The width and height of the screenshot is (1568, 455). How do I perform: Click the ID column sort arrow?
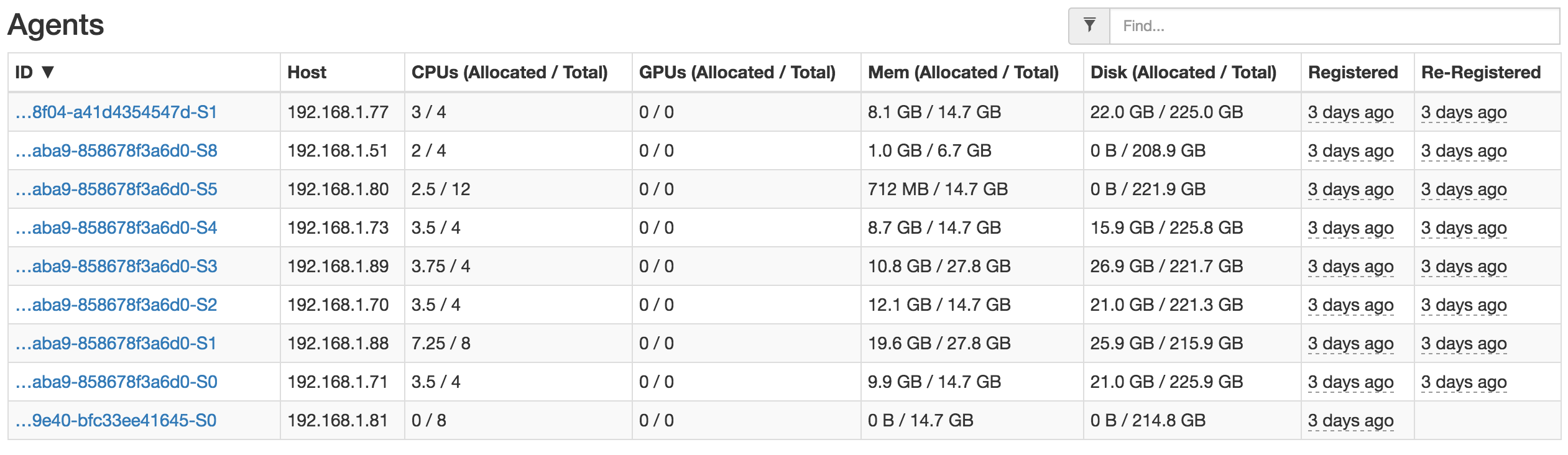[x=48, y=72]
